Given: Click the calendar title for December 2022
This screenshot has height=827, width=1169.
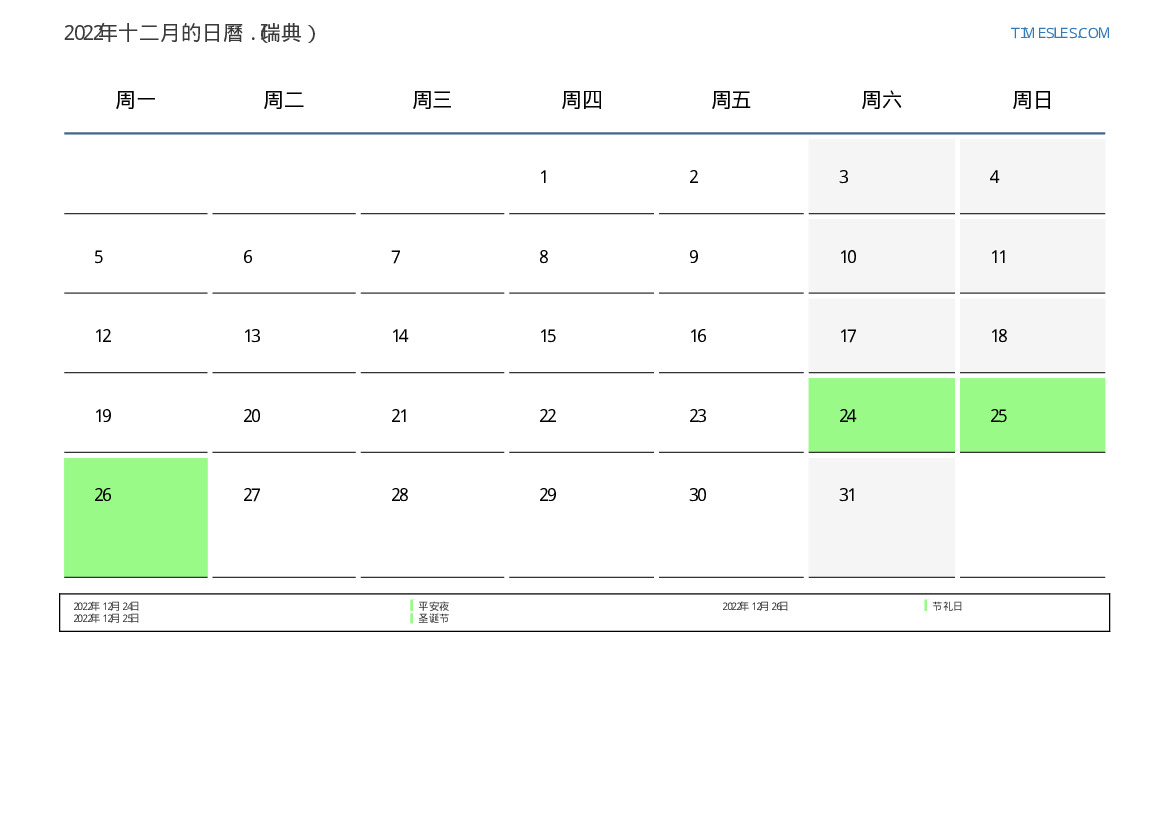Looking at the screenshot, I should pyautogui.click(x=190, y=33).
